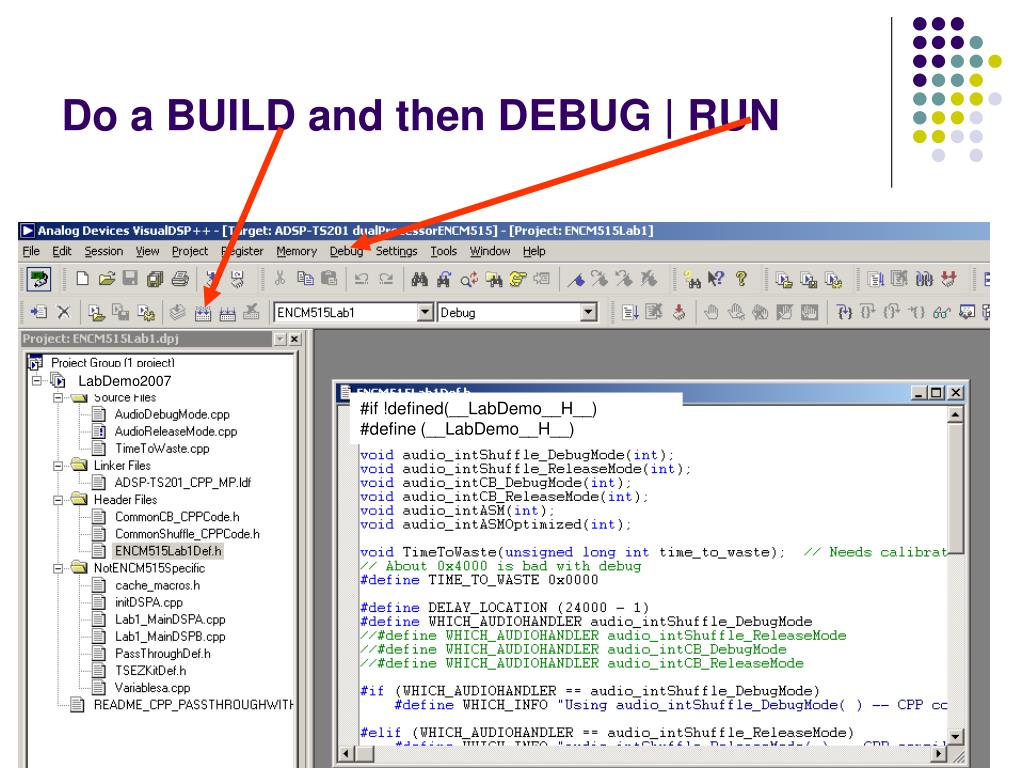Screen dimensions: 1024x768
Task: Select ADSP-TS201_CPP_MP.ldf linker file
Action: (183, 483)
